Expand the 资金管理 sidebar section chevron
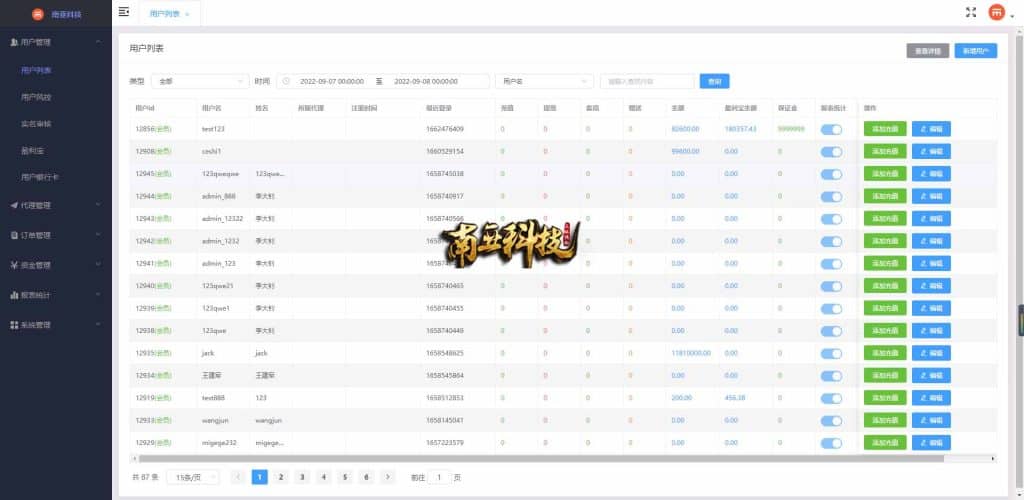 [98, 265]
